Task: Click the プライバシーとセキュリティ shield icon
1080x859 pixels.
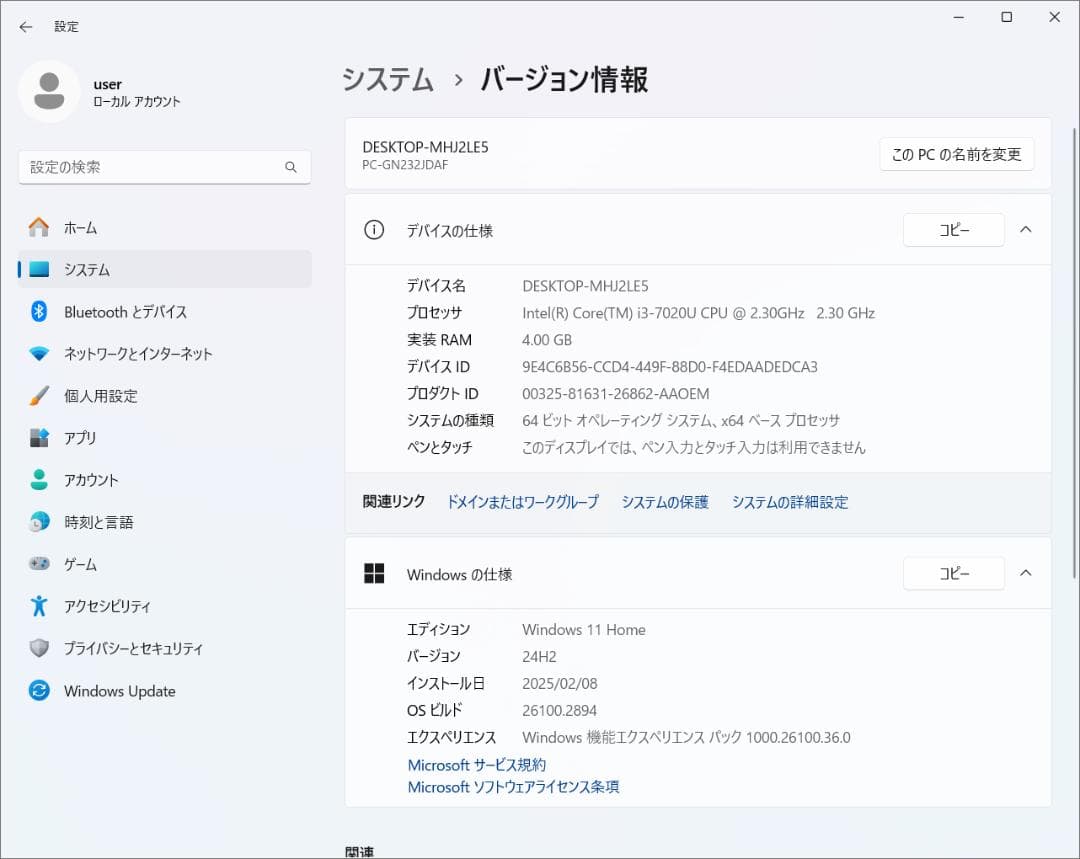Action: coord(39,648)
